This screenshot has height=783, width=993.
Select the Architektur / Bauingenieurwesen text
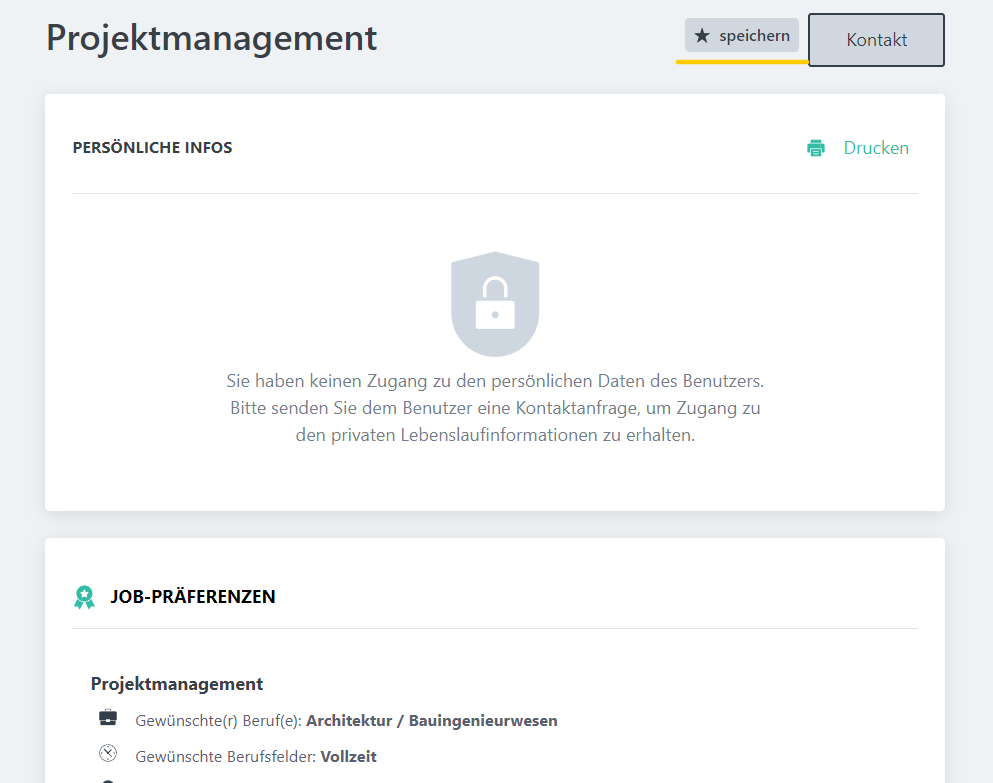tap(431, 720)
